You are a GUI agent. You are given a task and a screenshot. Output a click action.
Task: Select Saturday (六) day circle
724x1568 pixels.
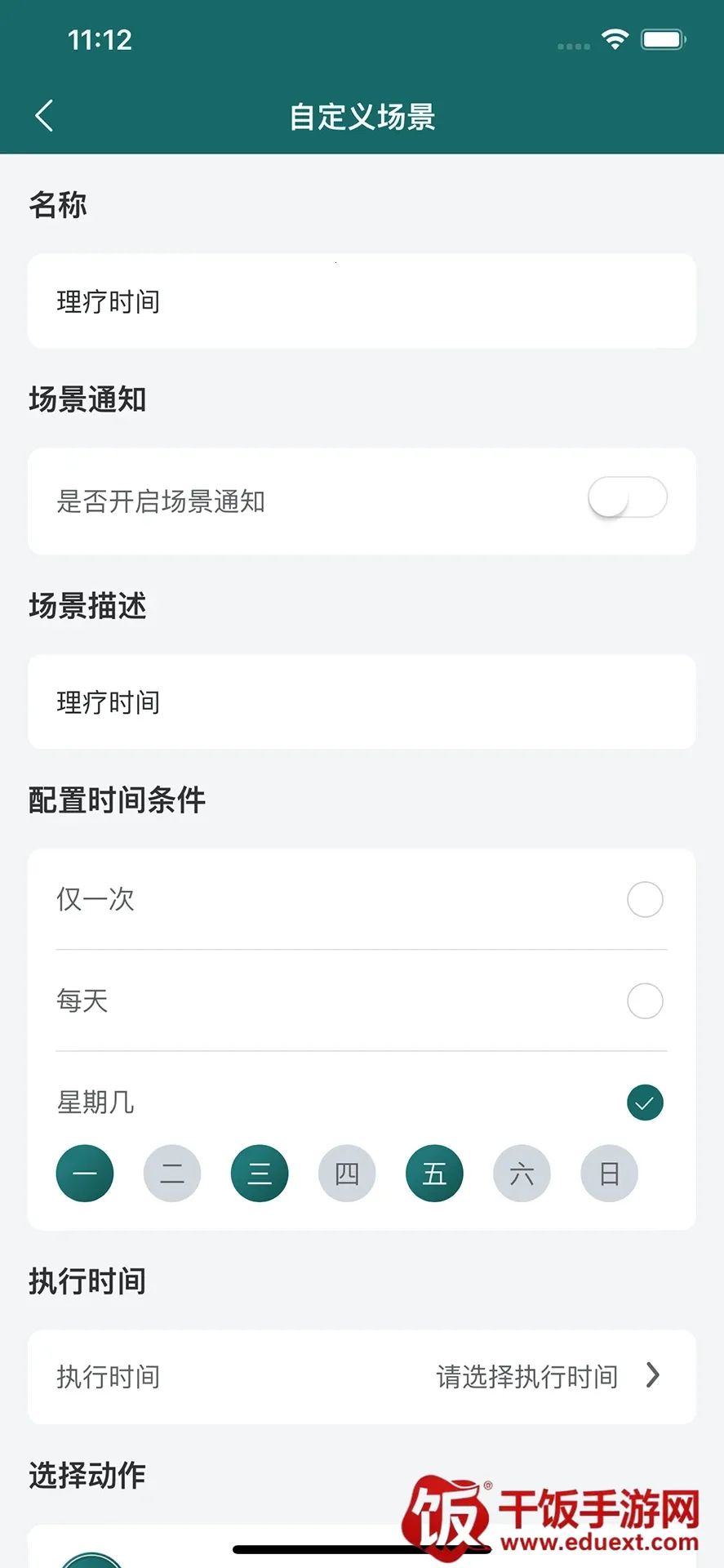522,1174
